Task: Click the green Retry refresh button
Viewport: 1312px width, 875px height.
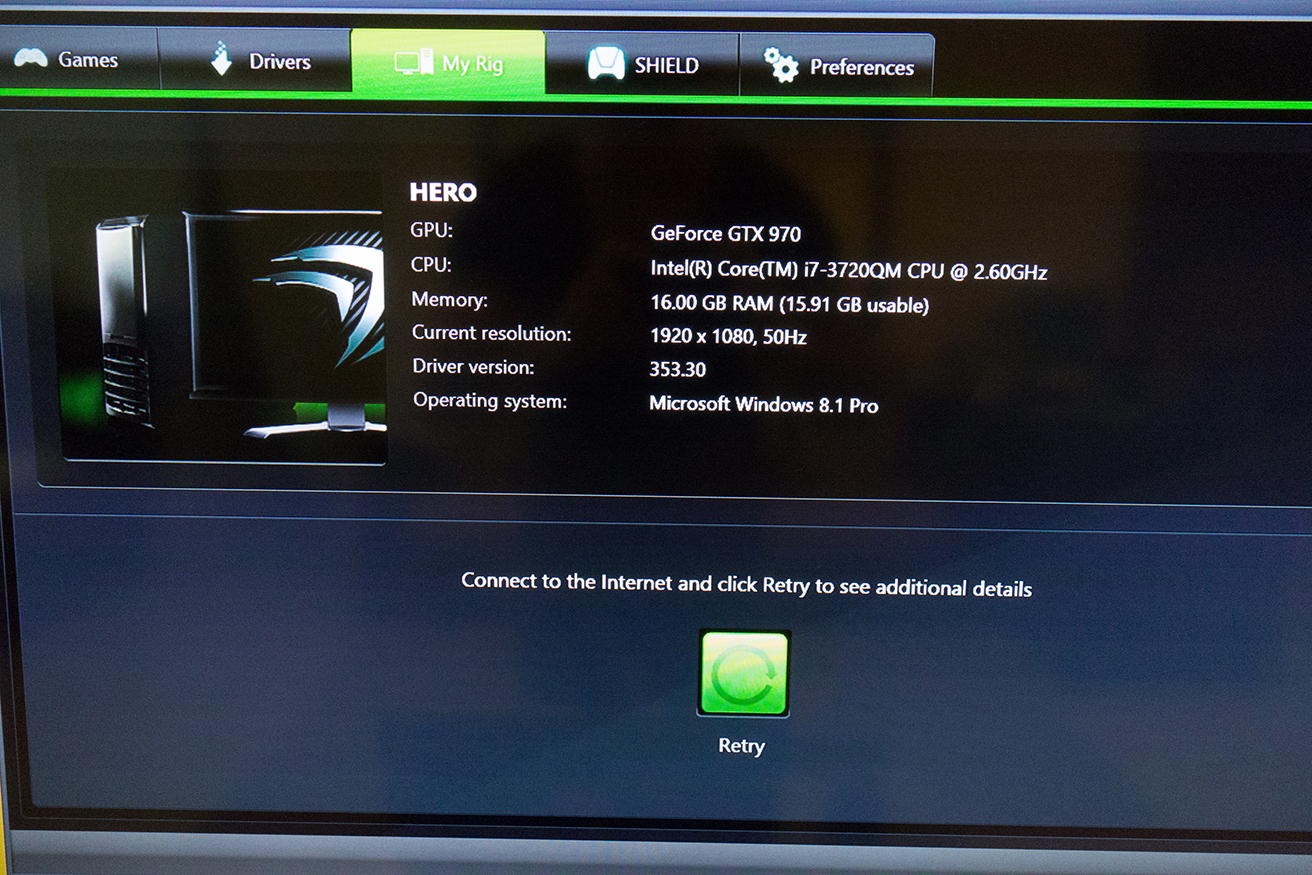Action: pyautogui.click(x=744, y=673)
